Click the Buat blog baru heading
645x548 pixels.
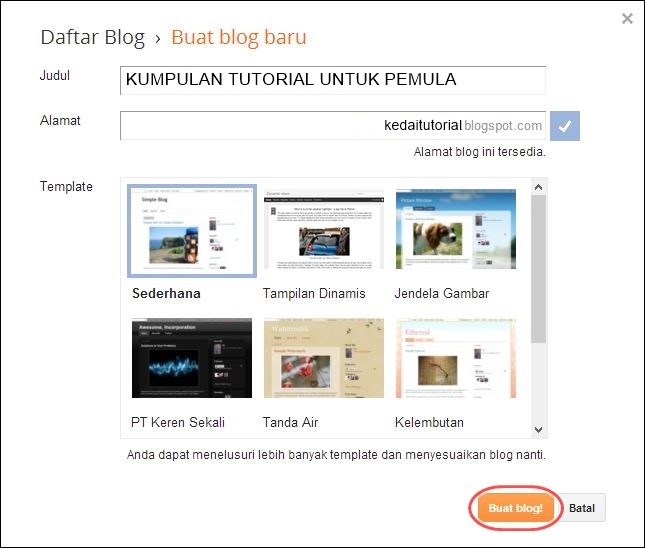(x=239, y=37)
